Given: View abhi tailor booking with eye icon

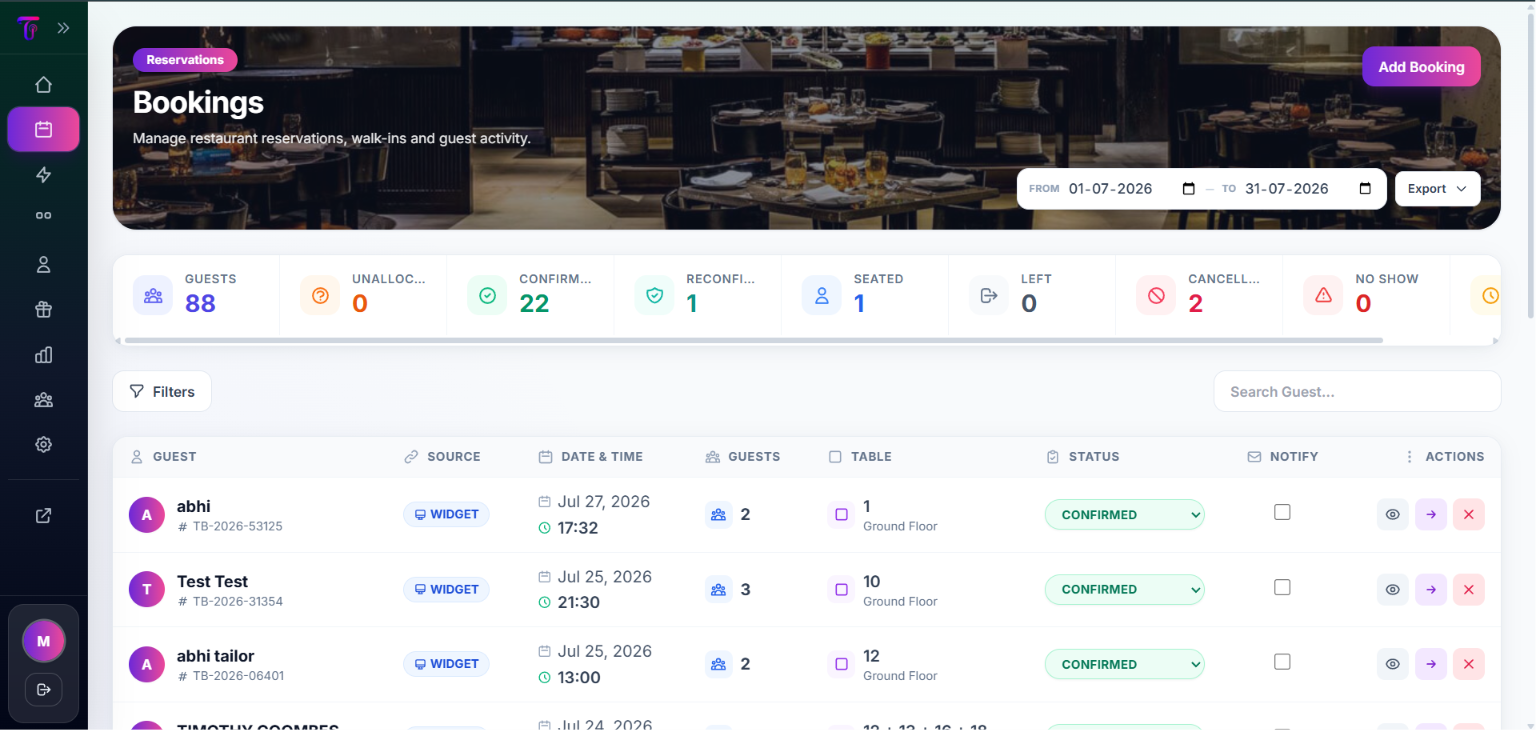Looking at the screenshot, I should click(1393, 664).
